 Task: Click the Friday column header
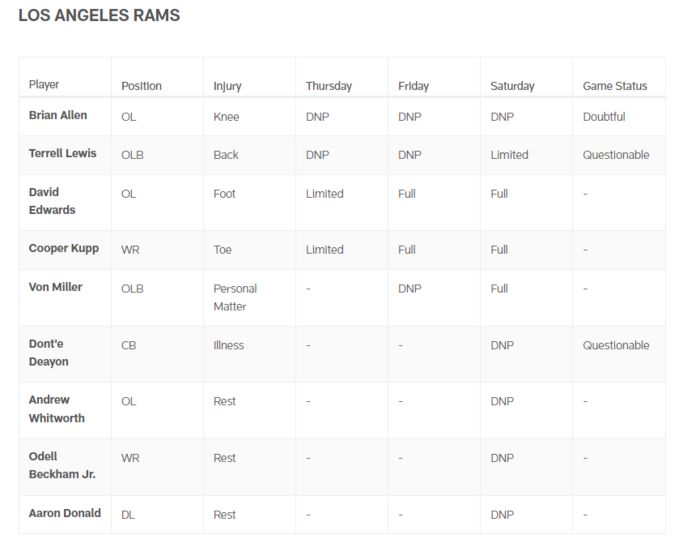click(414, 86)
